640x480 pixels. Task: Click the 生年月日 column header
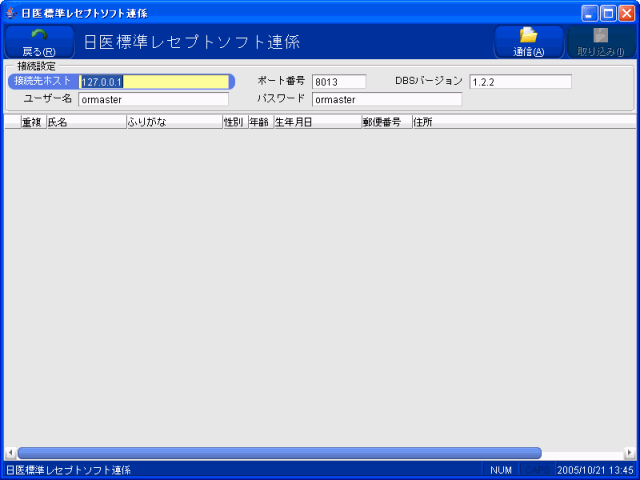(x=318, y=122)
